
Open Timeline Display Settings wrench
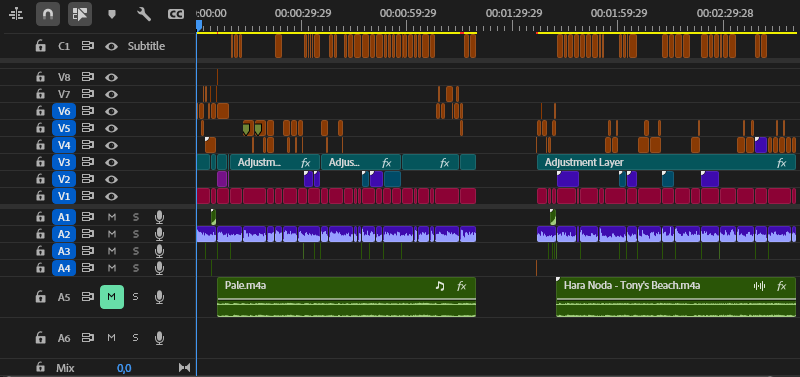click(x=144, y=14)
